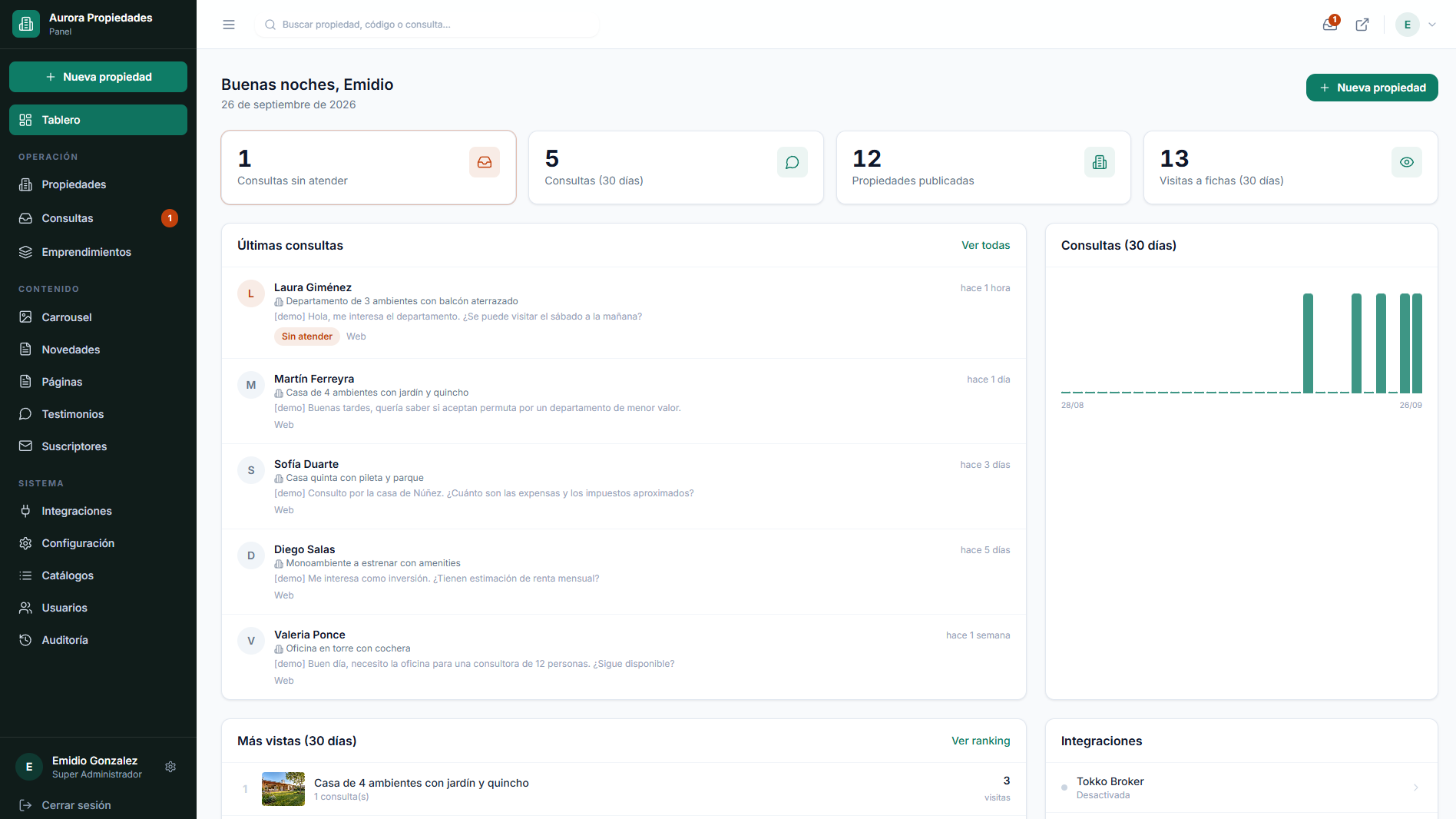Click the user avatar E in header
Screen dimensions: 1456x819
coord(1407,25)
